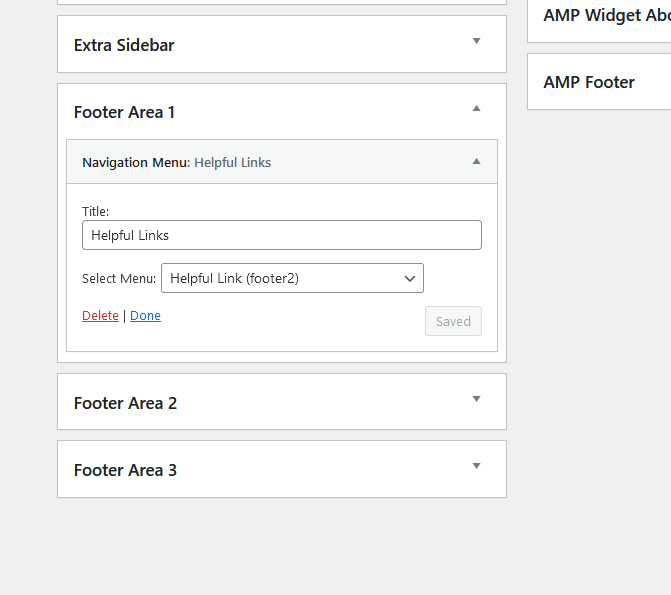Screen dimensions: 671x595
Task: Click the Footer Area 3 heading text
Action: pos(125,470)
